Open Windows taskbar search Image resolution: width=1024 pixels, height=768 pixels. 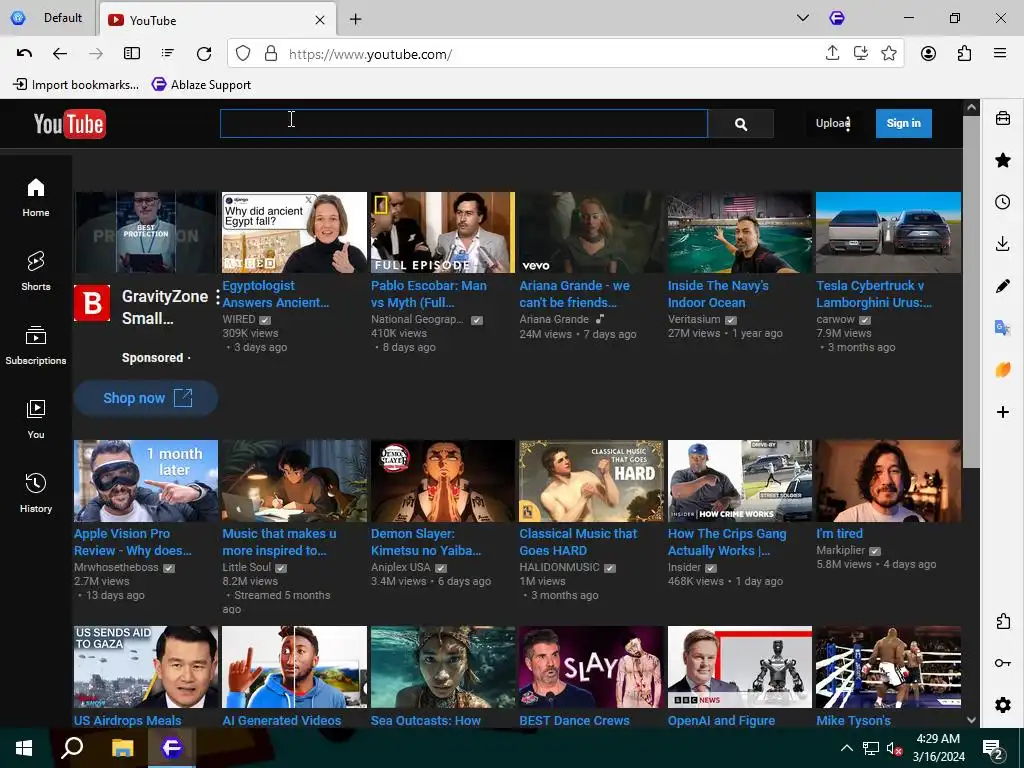(x=72, y=748)
